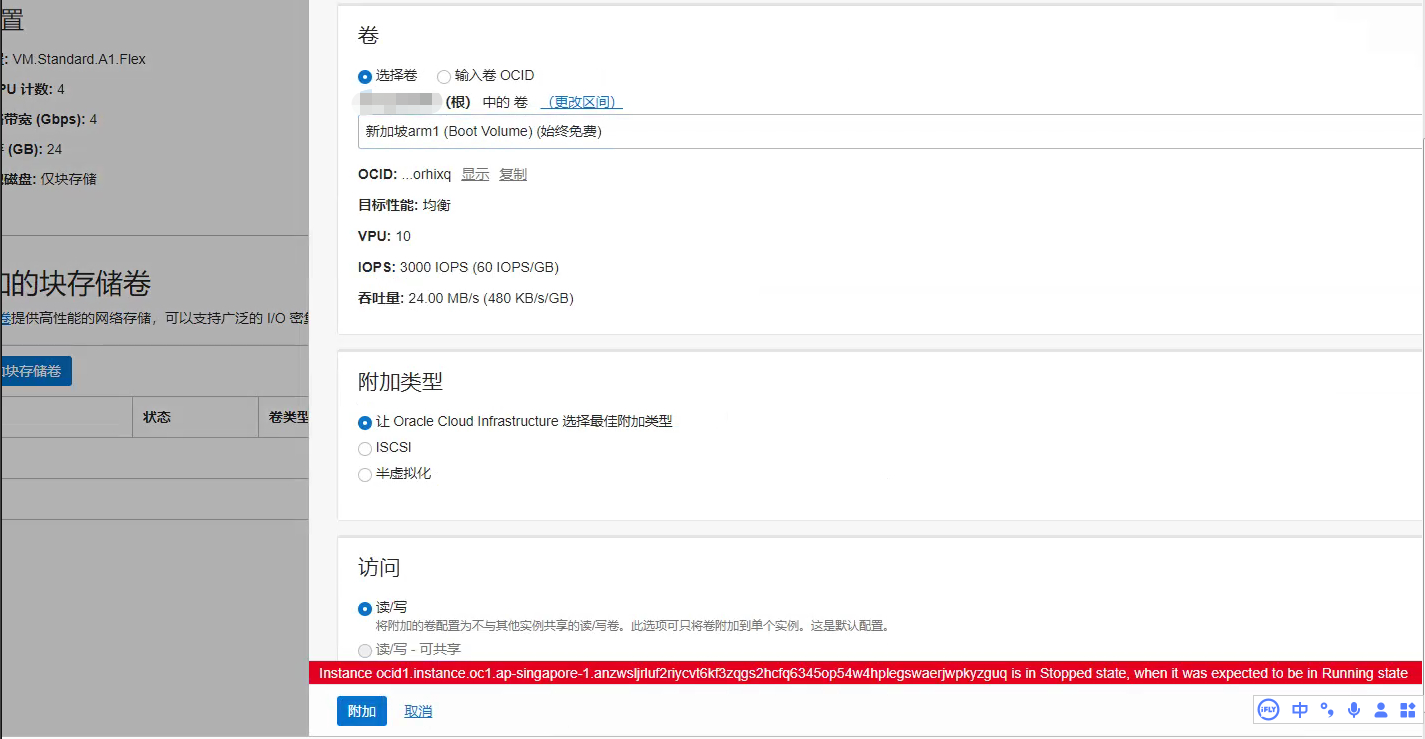Toggle the punctuation mode icon
The height and width of the screenshot is (739, 1425).
click(1327, 710)
